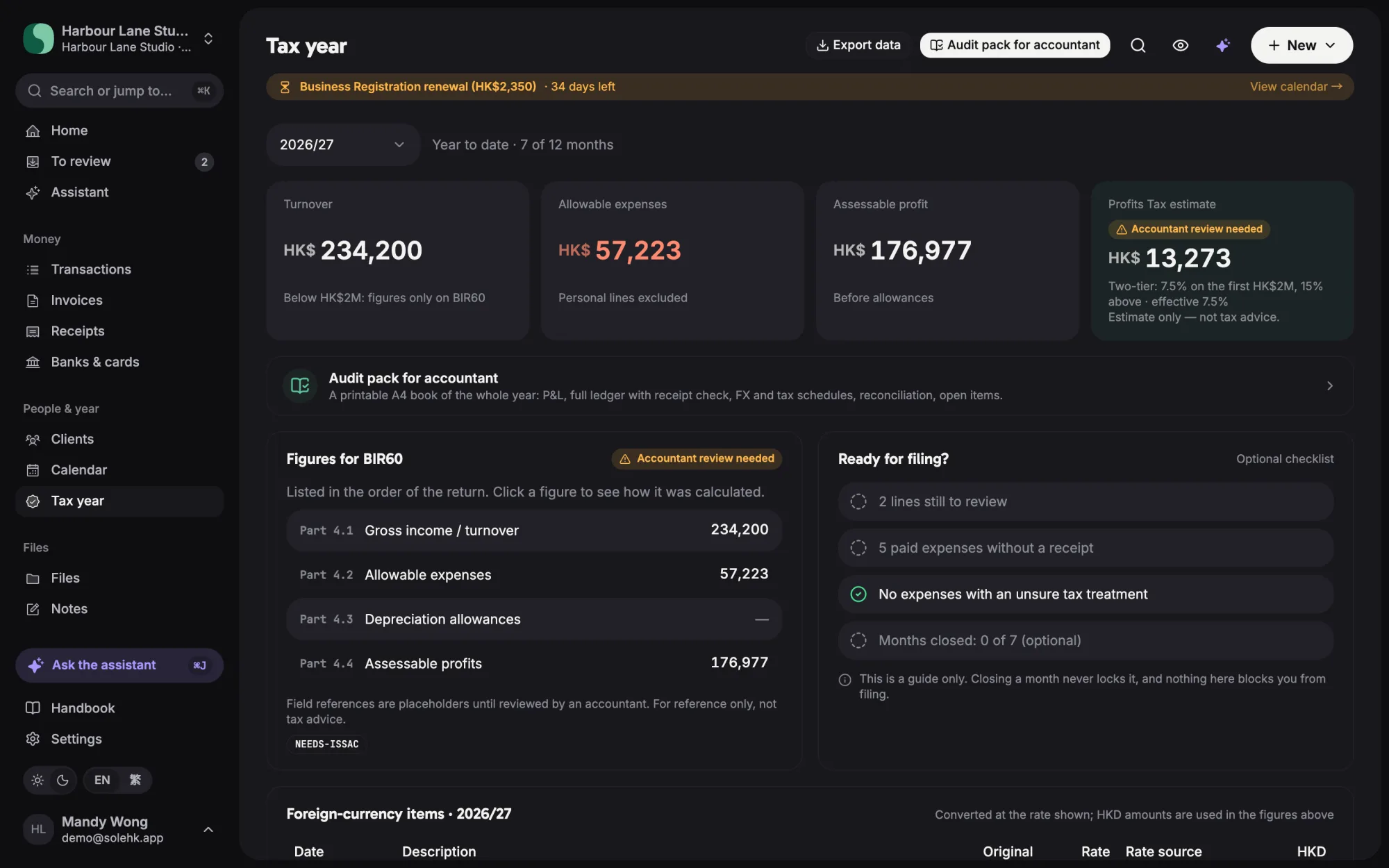Click Ask the assistant button
This screenshot has width=1389, height=868.
(x=119, y=665)
